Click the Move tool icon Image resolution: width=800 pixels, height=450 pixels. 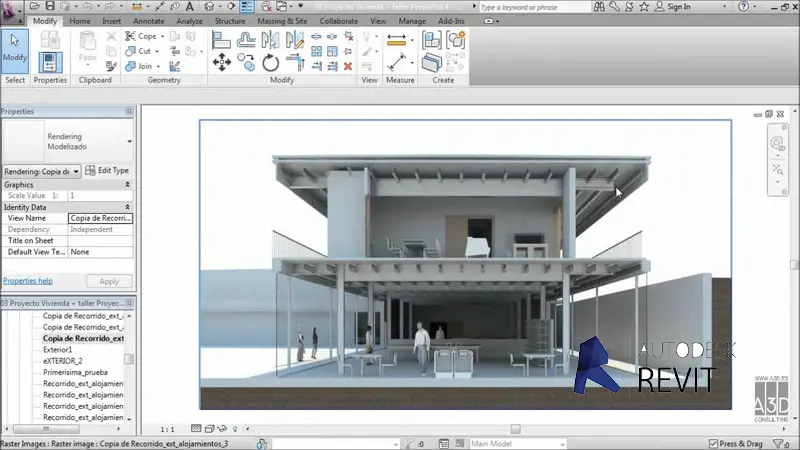(x=220, y=63)
